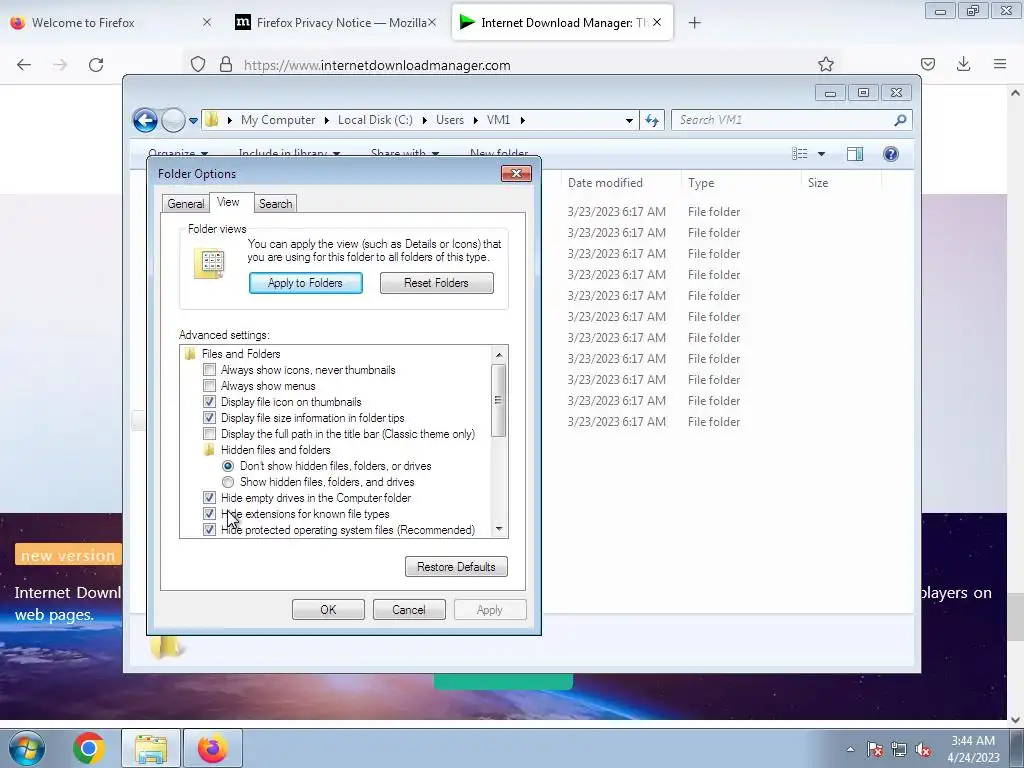Click the Files and Folders tree node
The width and height of the screenshot is (1024, 768).
(240, 354)
